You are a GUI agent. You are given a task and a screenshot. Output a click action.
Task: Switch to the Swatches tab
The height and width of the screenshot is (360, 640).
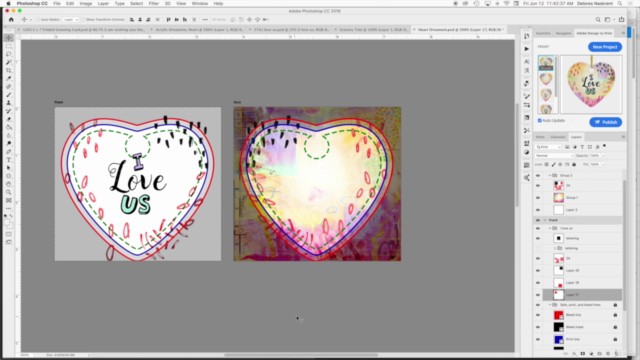point(543,33)
